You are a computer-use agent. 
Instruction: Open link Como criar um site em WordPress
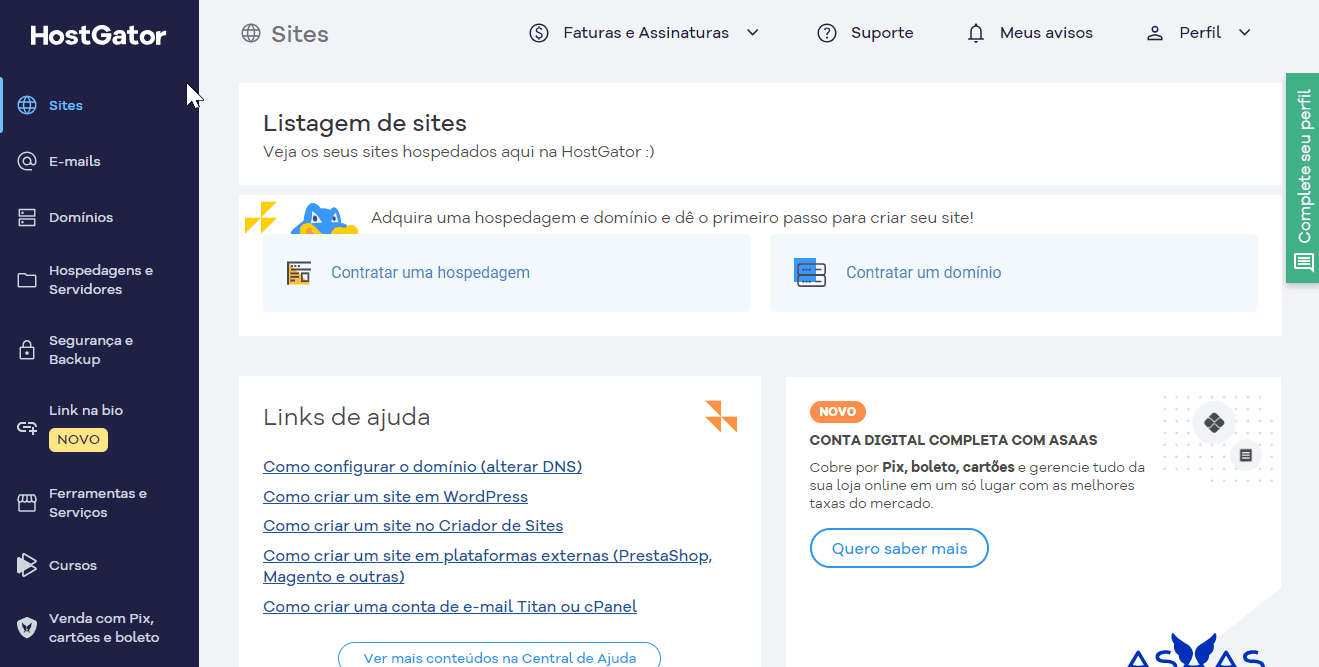[x=395, y=496]
